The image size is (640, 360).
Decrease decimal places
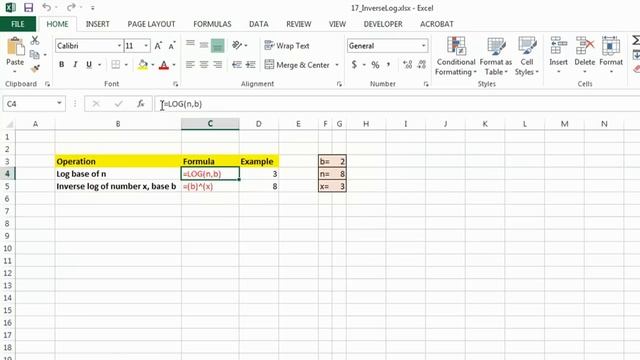(422, 64)
